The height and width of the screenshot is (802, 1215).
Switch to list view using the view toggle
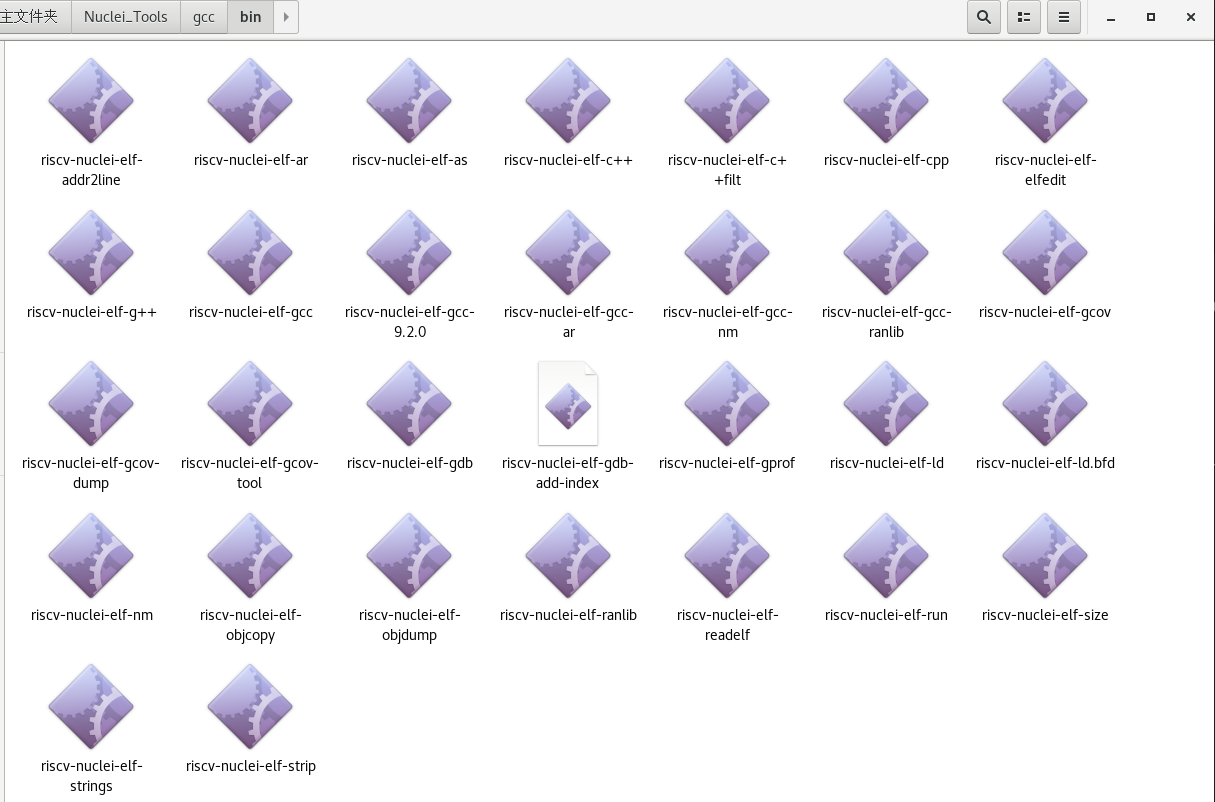pyautogui.click(x=1024, y=17)
